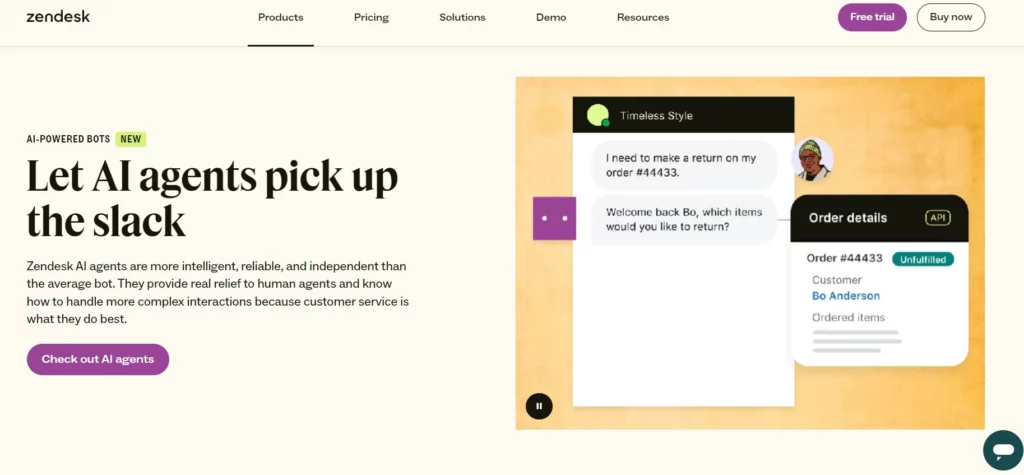Click the "Customer" label in order card
Image resolution: width=1024 pixels, height=475 pixels.
(837, 280)
